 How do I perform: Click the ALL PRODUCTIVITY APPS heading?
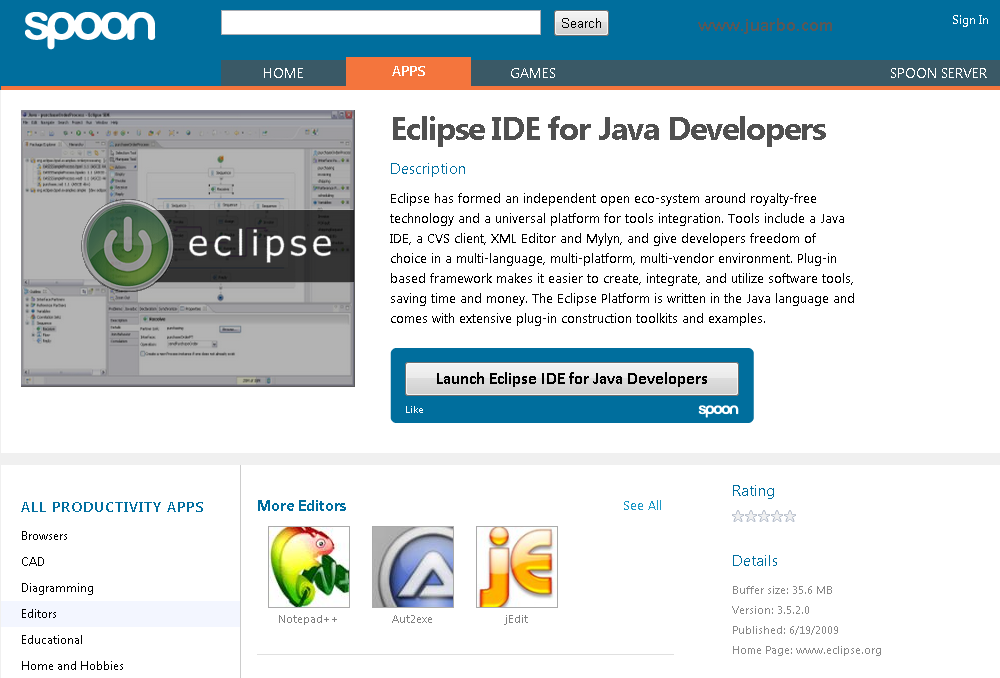coord(112,507)
